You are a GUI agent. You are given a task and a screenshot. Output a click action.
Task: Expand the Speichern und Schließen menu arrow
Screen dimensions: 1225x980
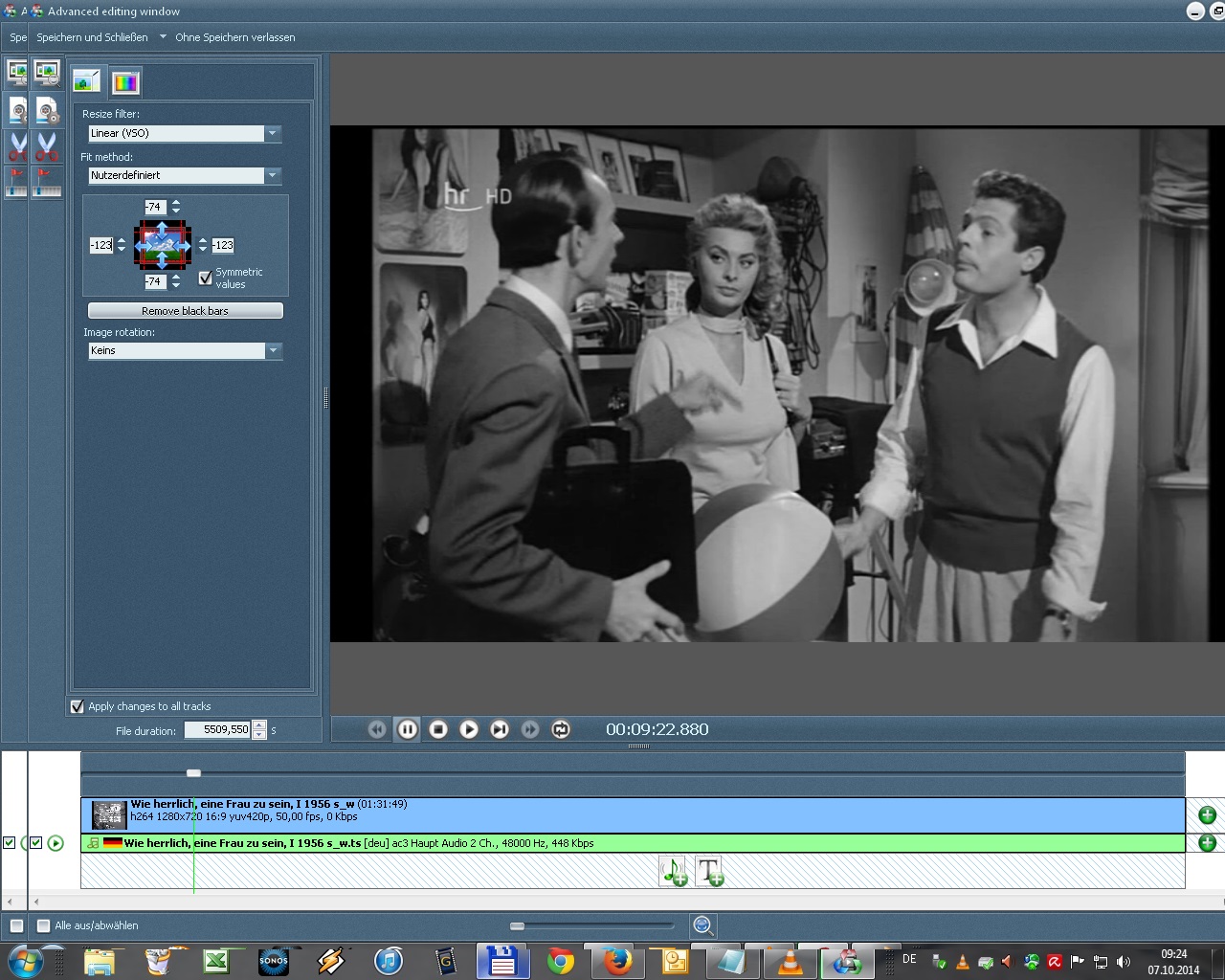tap(163, 37)
